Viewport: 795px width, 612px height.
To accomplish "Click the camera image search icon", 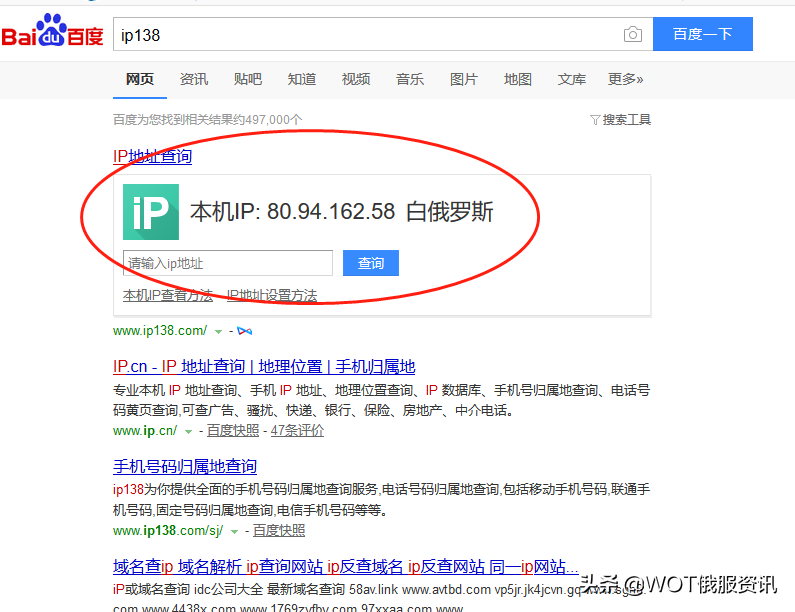I will coord(632,35).
